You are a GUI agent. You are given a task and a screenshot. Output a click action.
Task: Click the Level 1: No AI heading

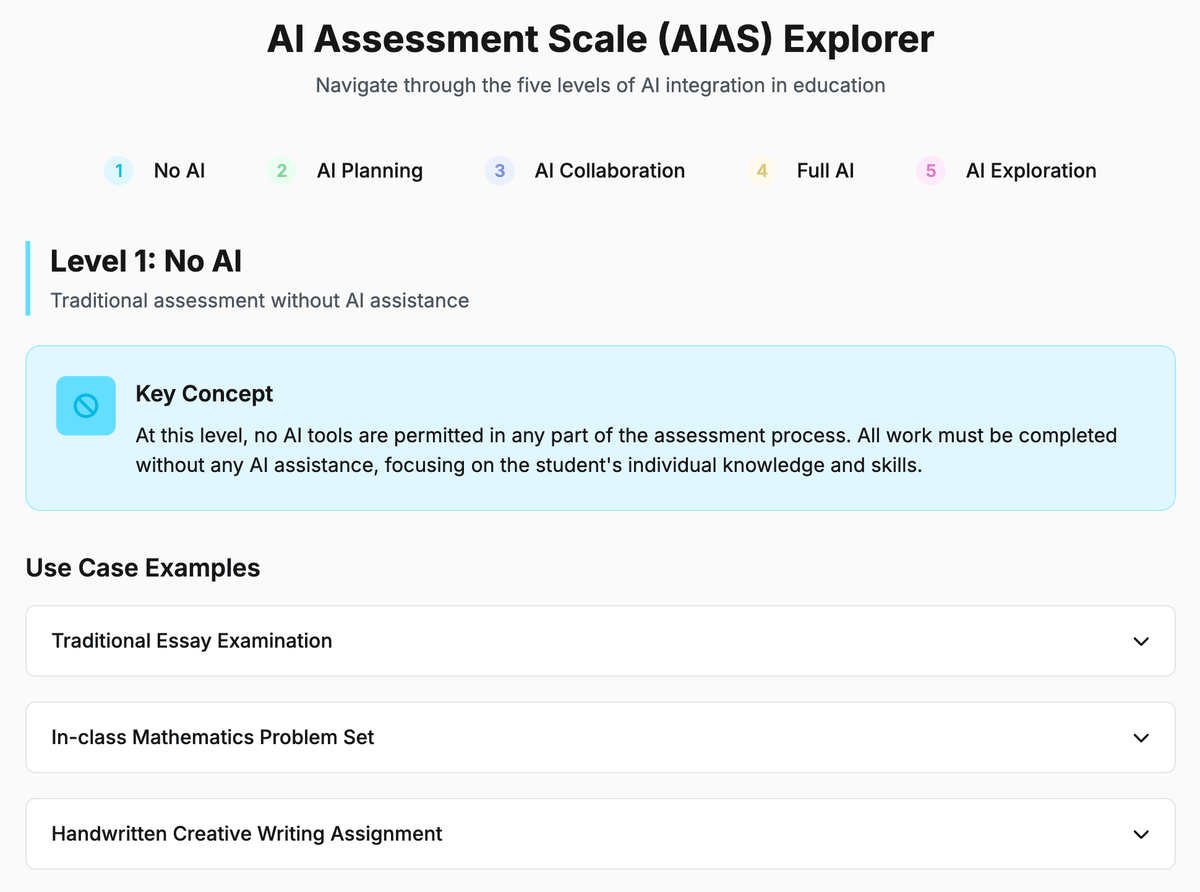point(146,262)
